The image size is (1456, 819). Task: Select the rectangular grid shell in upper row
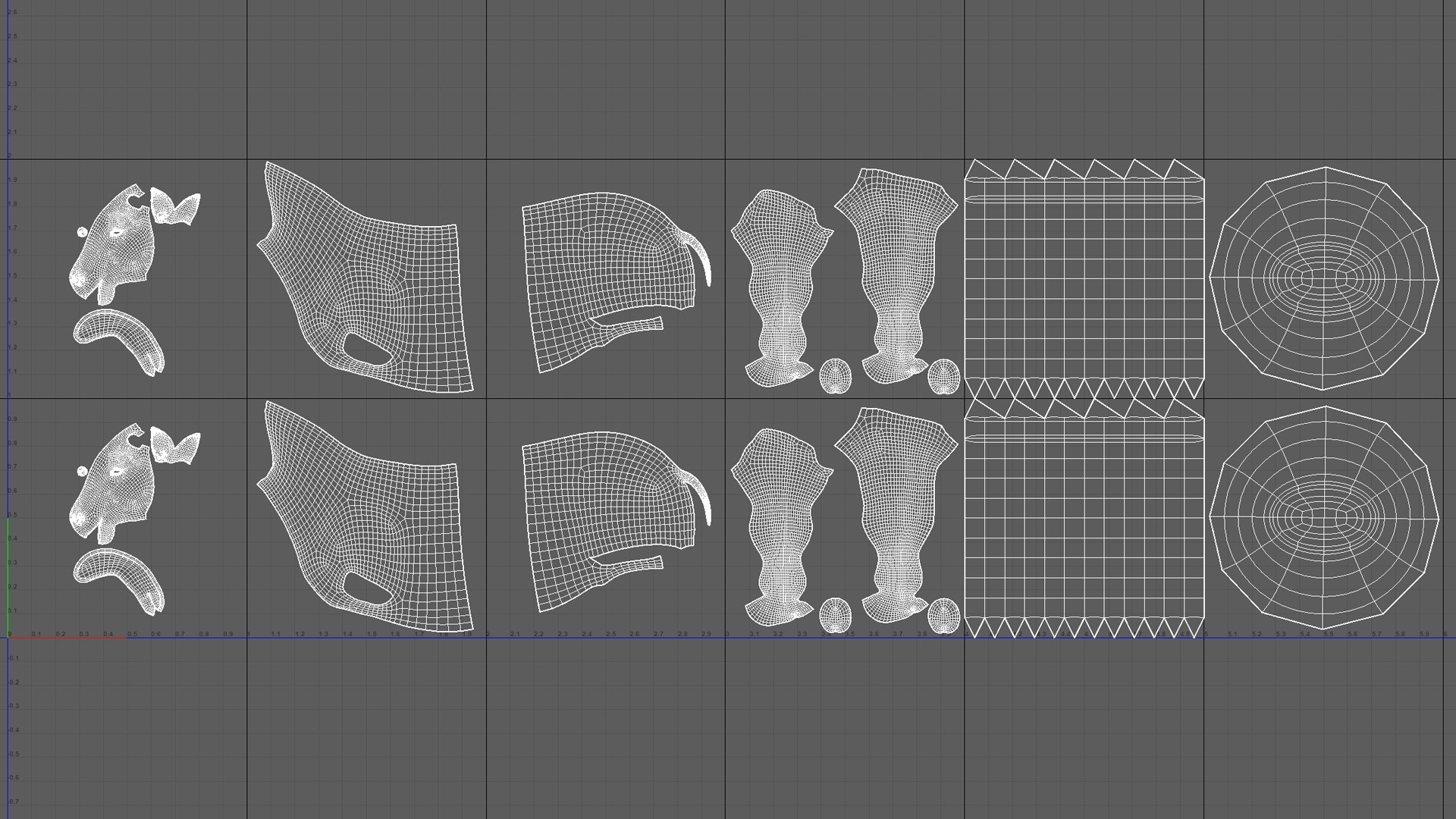(x=1084, y=279)
